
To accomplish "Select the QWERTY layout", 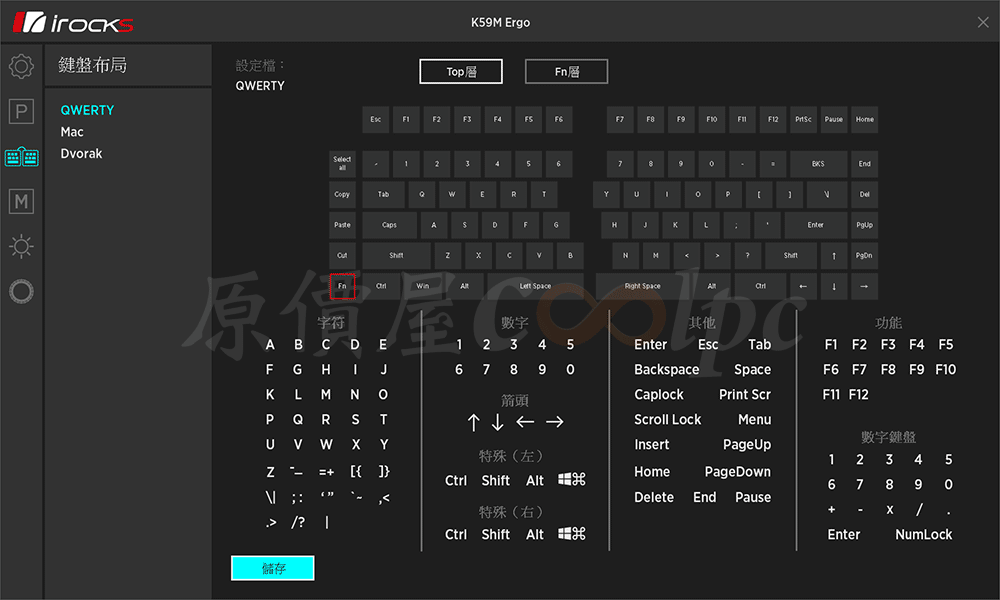I will click(87, 110).
